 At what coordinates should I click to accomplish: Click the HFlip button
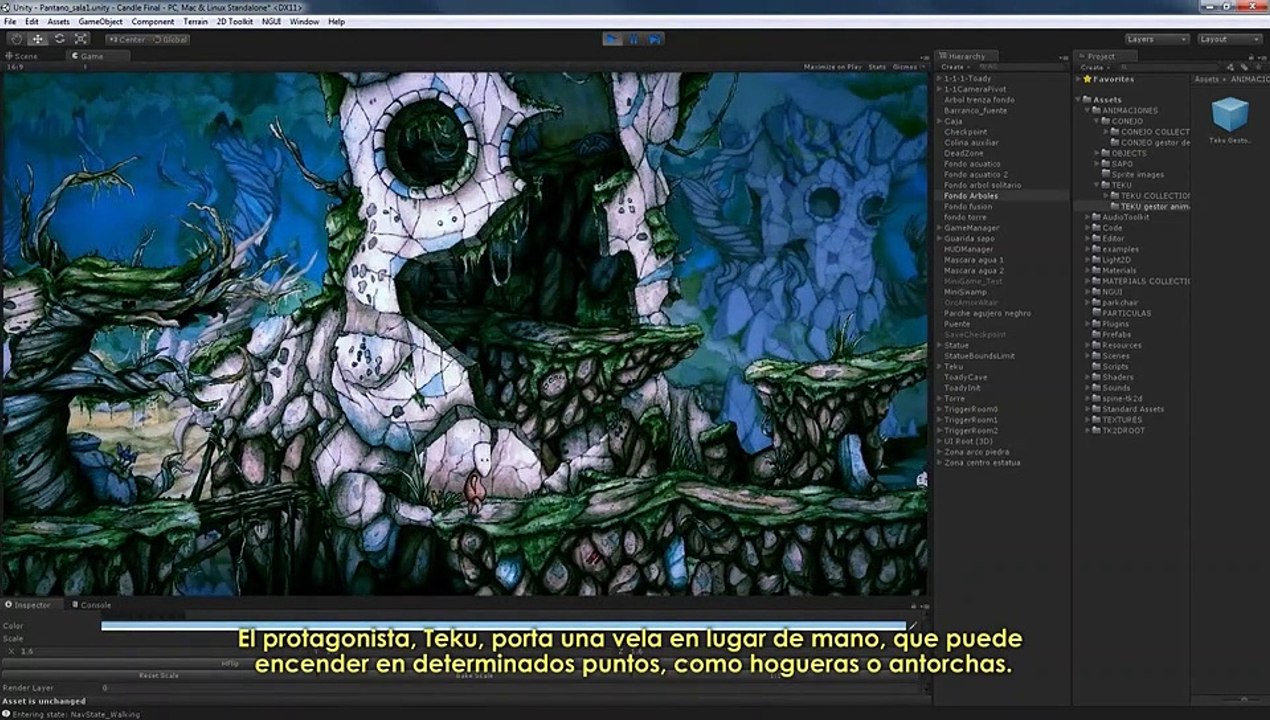click(230, 663)
